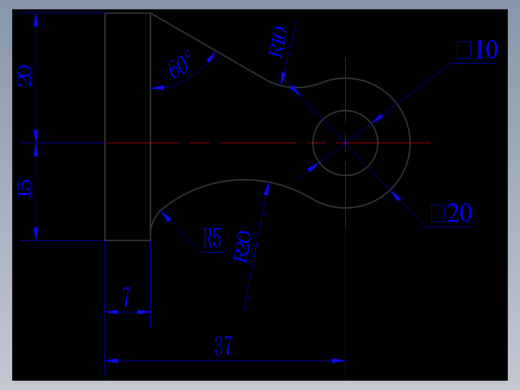
Task: Click the circle center crosshair point
Action: coord(345,143)
